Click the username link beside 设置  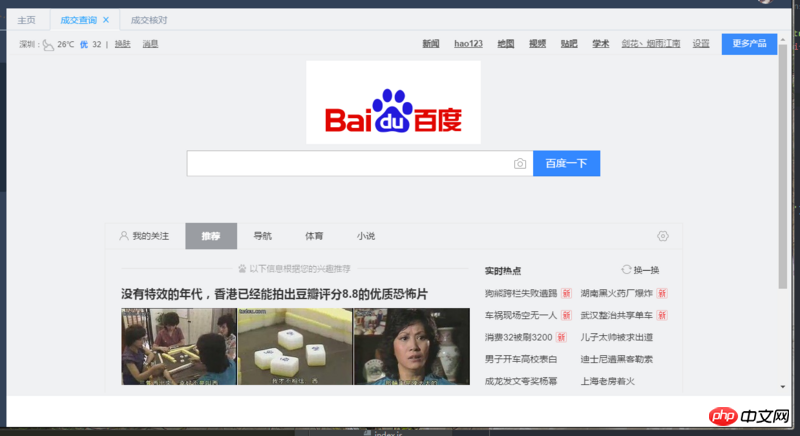click(651, 44)
